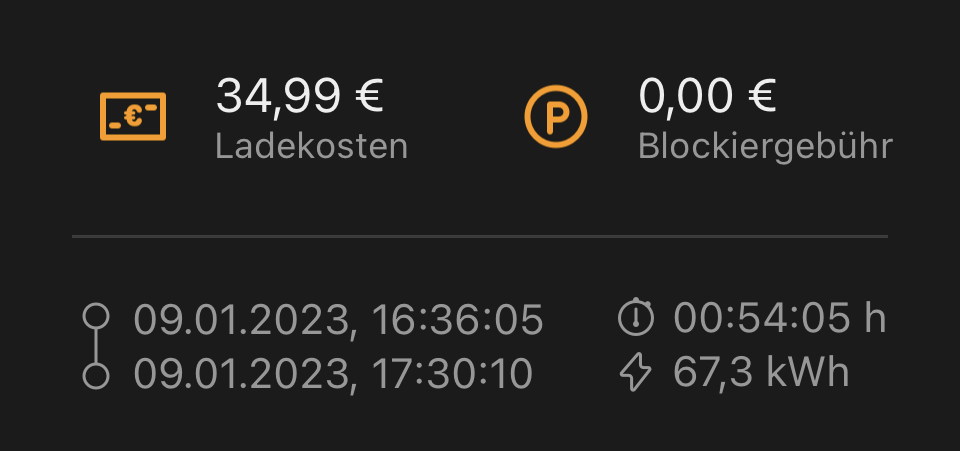Click the lower end-time circle marker

(x=96, y=376)
